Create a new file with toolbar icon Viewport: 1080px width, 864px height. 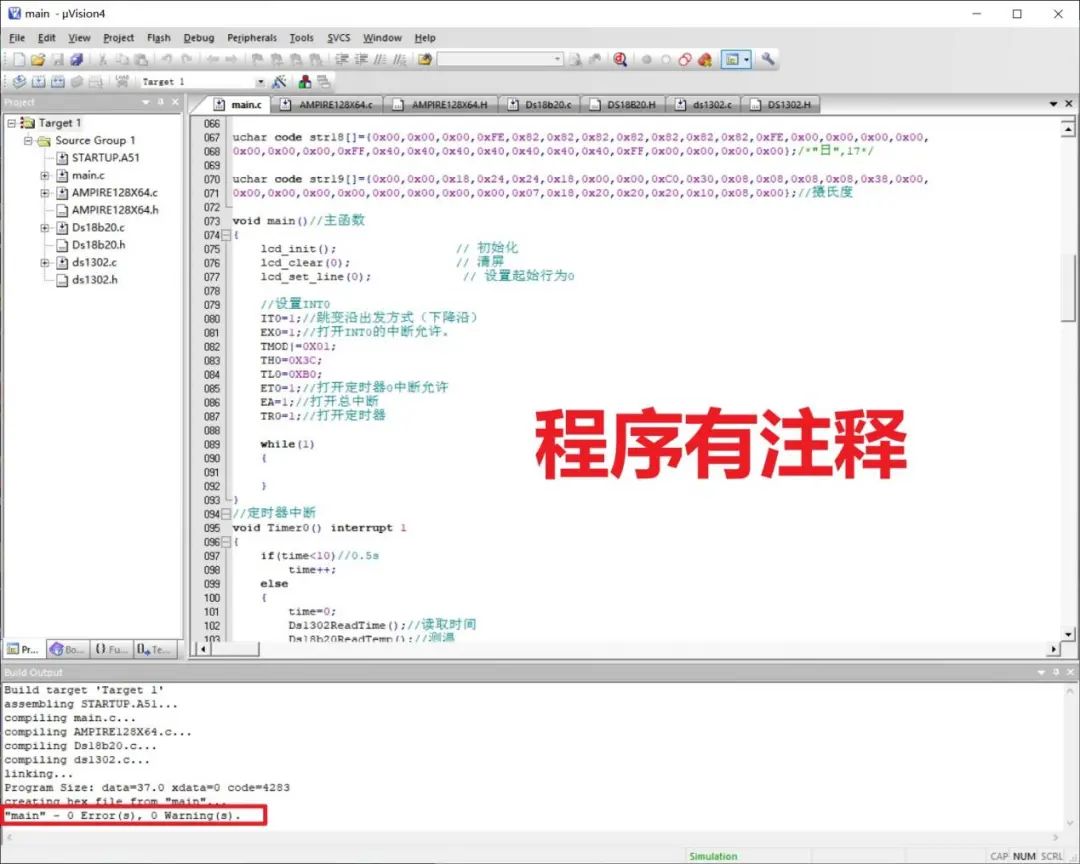(19, 60)
